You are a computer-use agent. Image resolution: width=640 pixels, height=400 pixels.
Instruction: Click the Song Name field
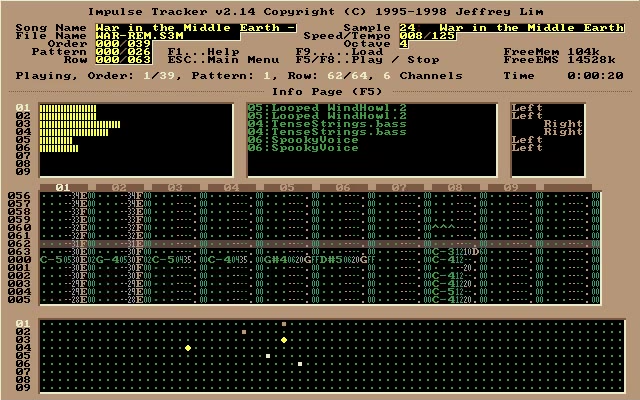(196, 28)
